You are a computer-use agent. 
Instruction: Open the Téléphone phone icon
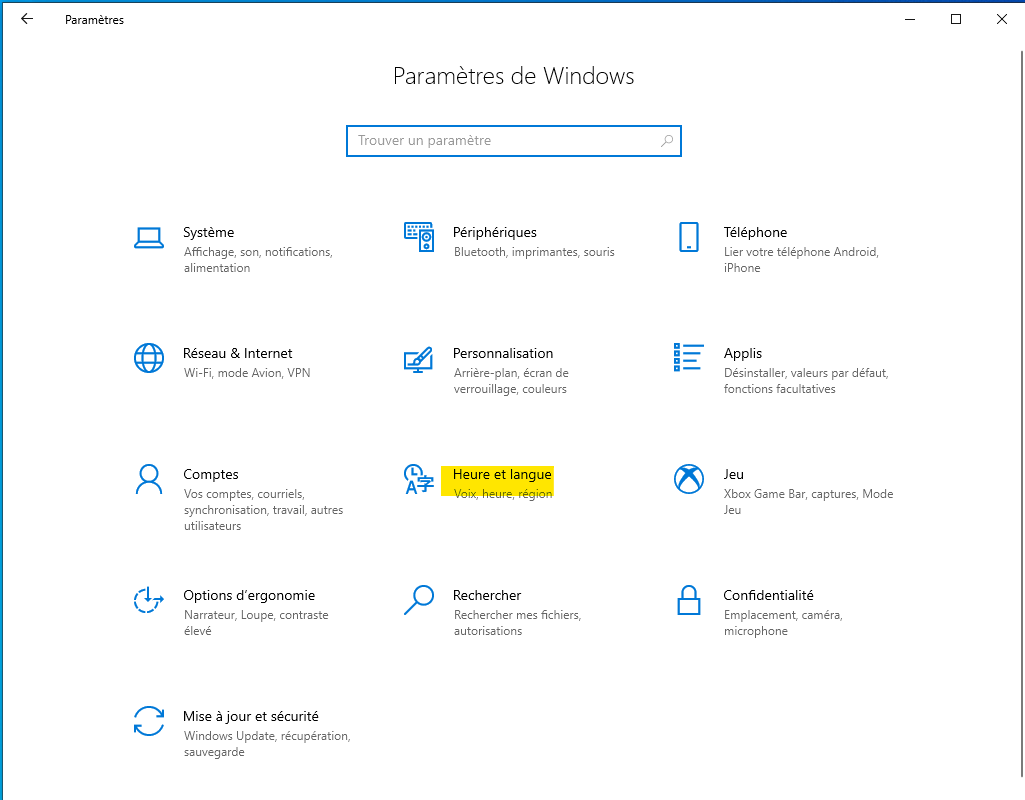tap(689, 237)
